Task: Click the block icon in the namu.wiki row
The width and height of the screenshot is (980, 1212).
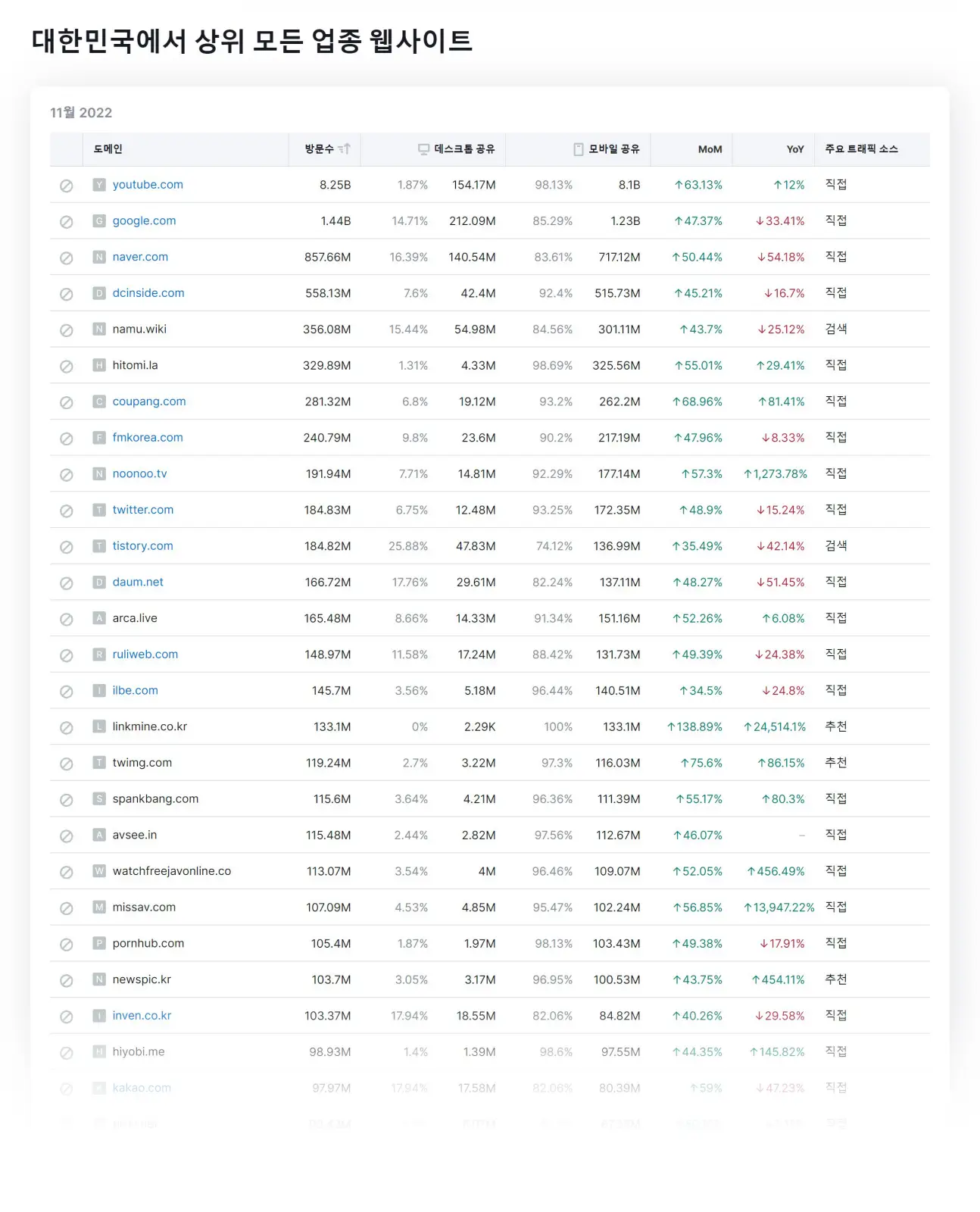Action: click(67, 330)
